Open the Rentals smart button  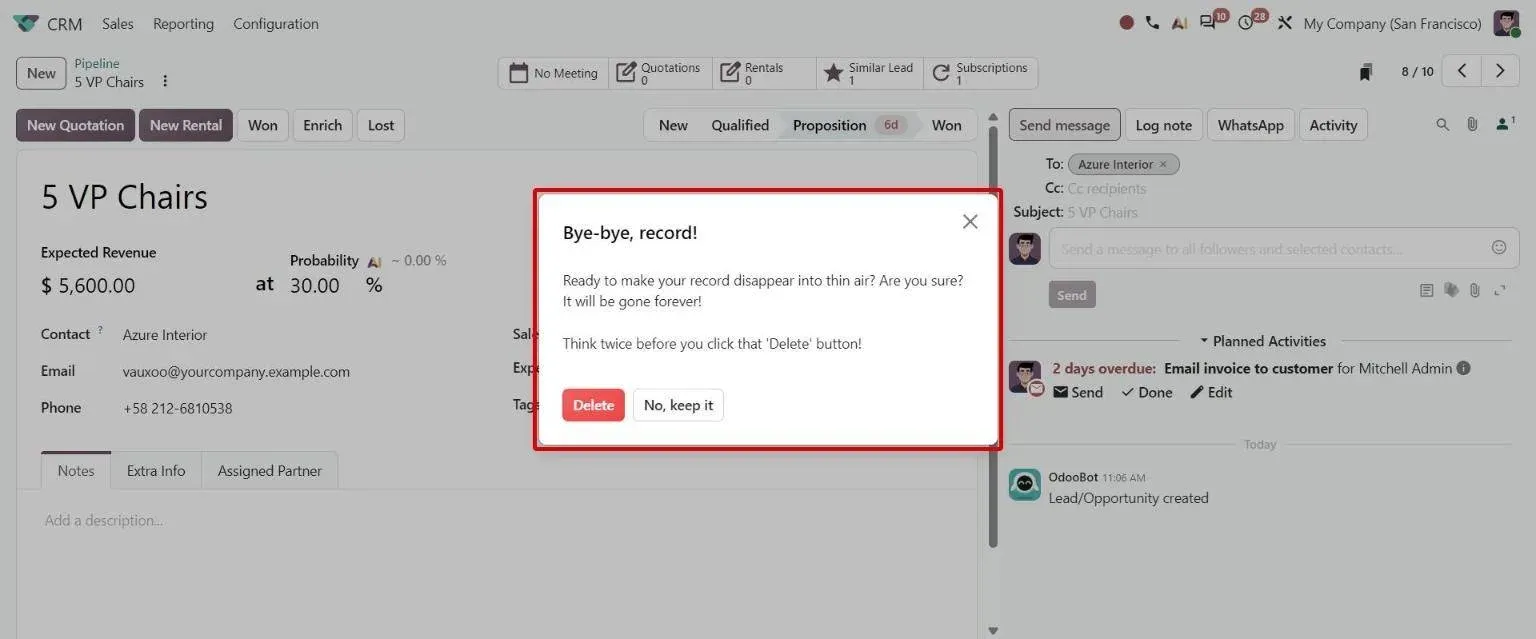(765, 73)
